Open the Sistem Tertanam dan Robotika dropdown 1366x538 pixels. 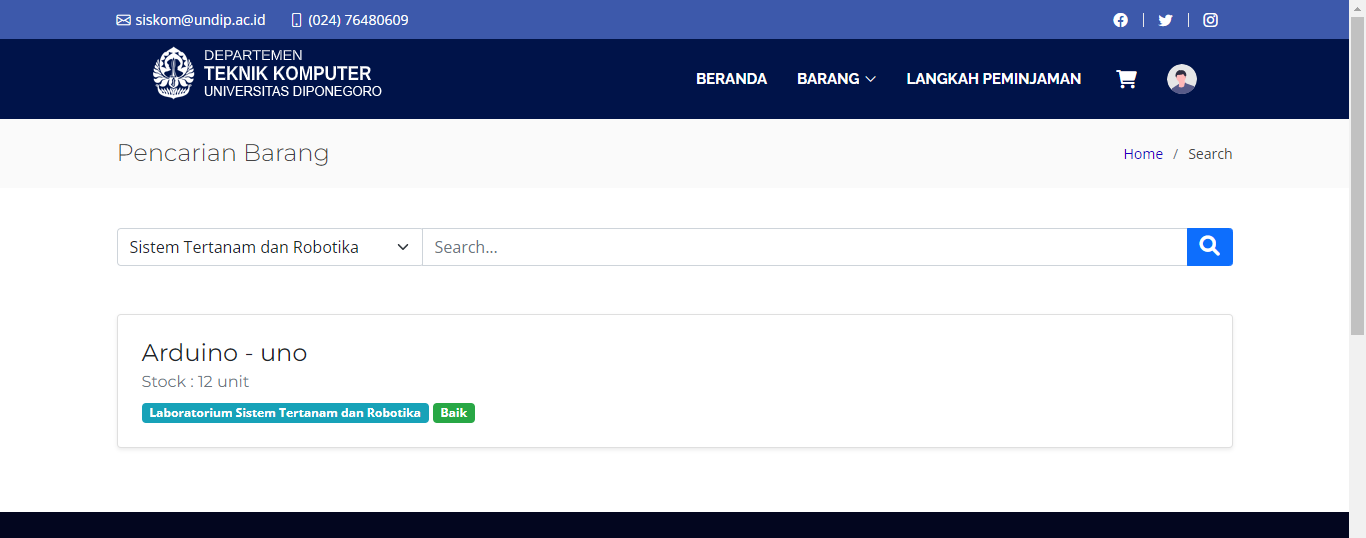pos(269,247)
